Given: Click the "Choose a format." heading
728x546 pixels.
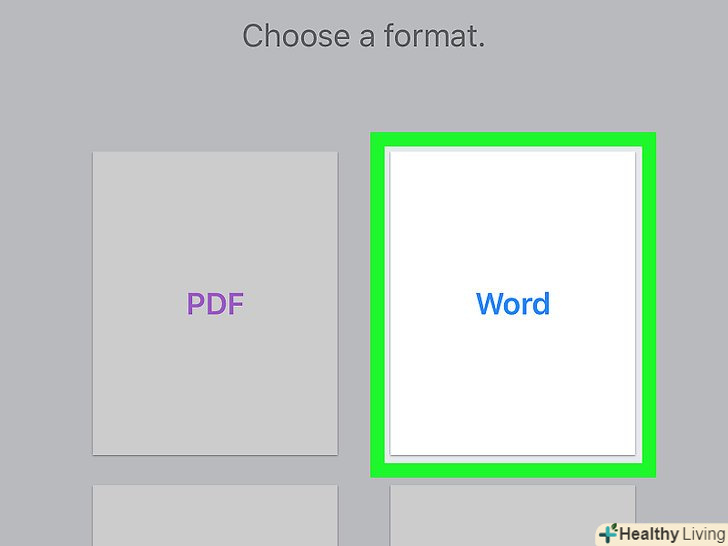Looking at the screenshot, I should click(364, 37).
